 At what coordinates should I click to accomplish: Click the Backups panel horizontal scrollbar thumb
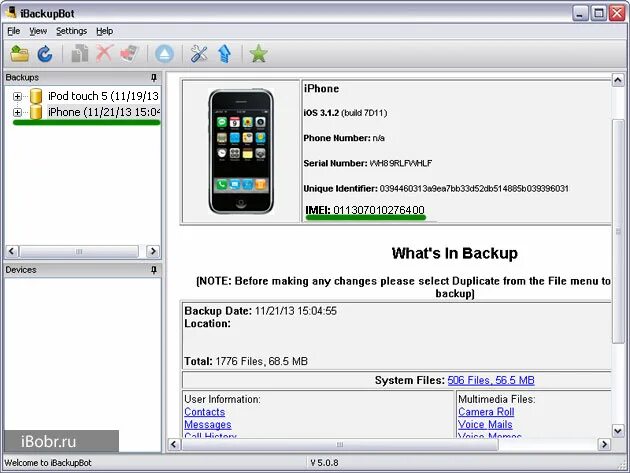tap(79, 251)
